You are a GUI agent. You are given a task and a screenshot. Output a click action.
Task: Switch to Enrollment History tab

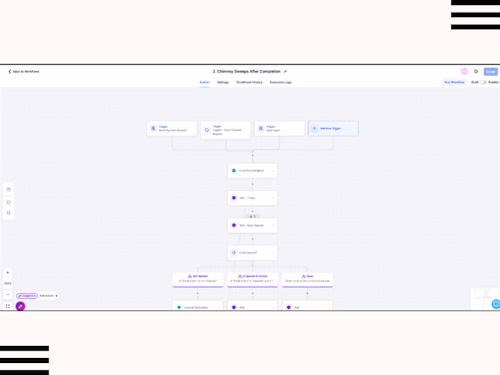[x=249, y=82]
